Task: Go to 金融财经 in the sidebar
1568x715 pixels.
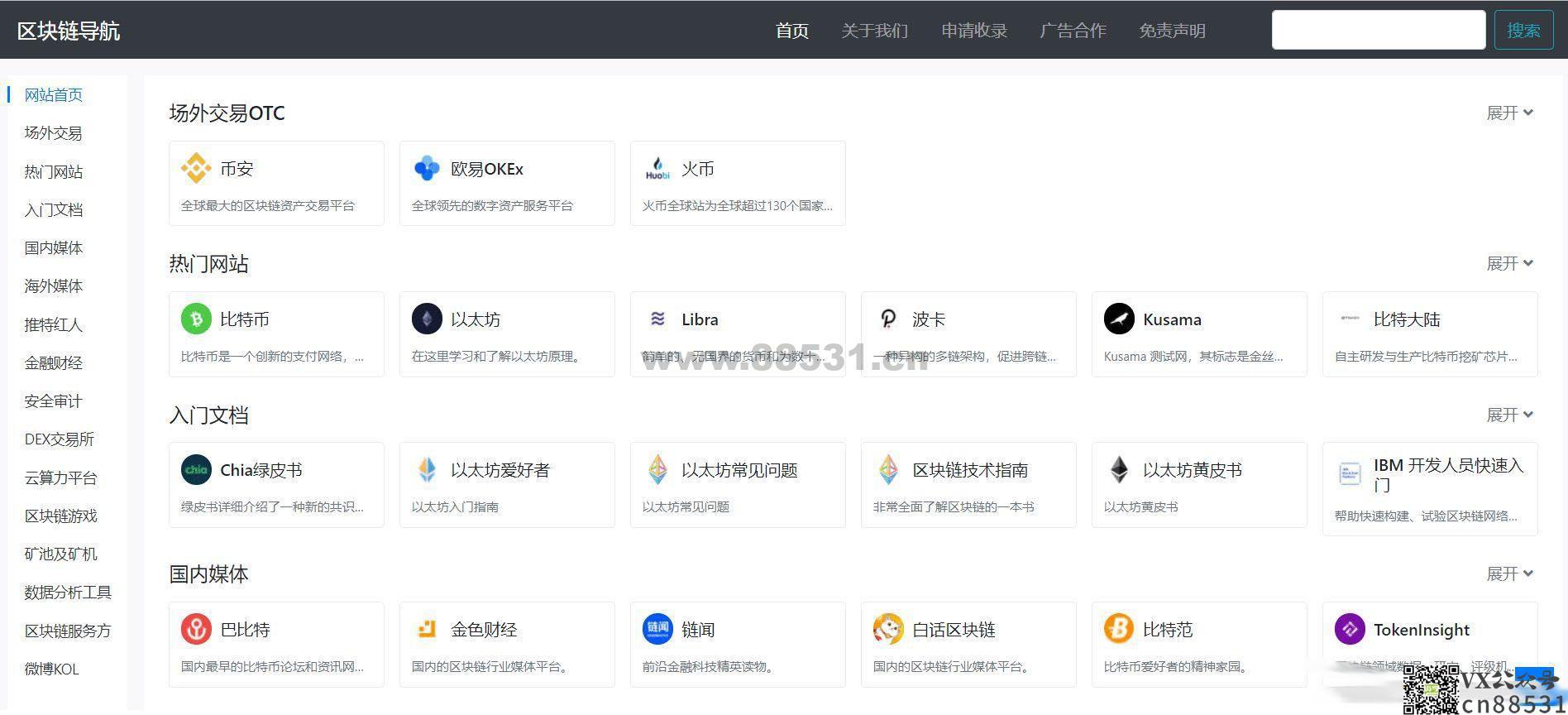Action: pos(54,363)
